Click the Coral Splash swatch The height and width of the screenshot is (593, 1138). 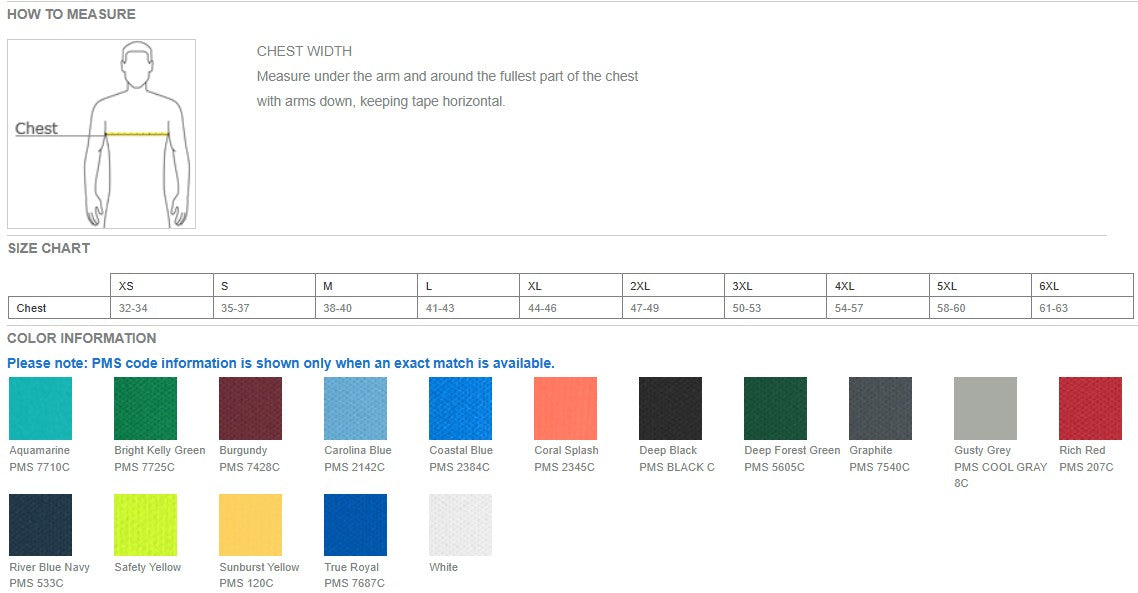coord(565,408)
